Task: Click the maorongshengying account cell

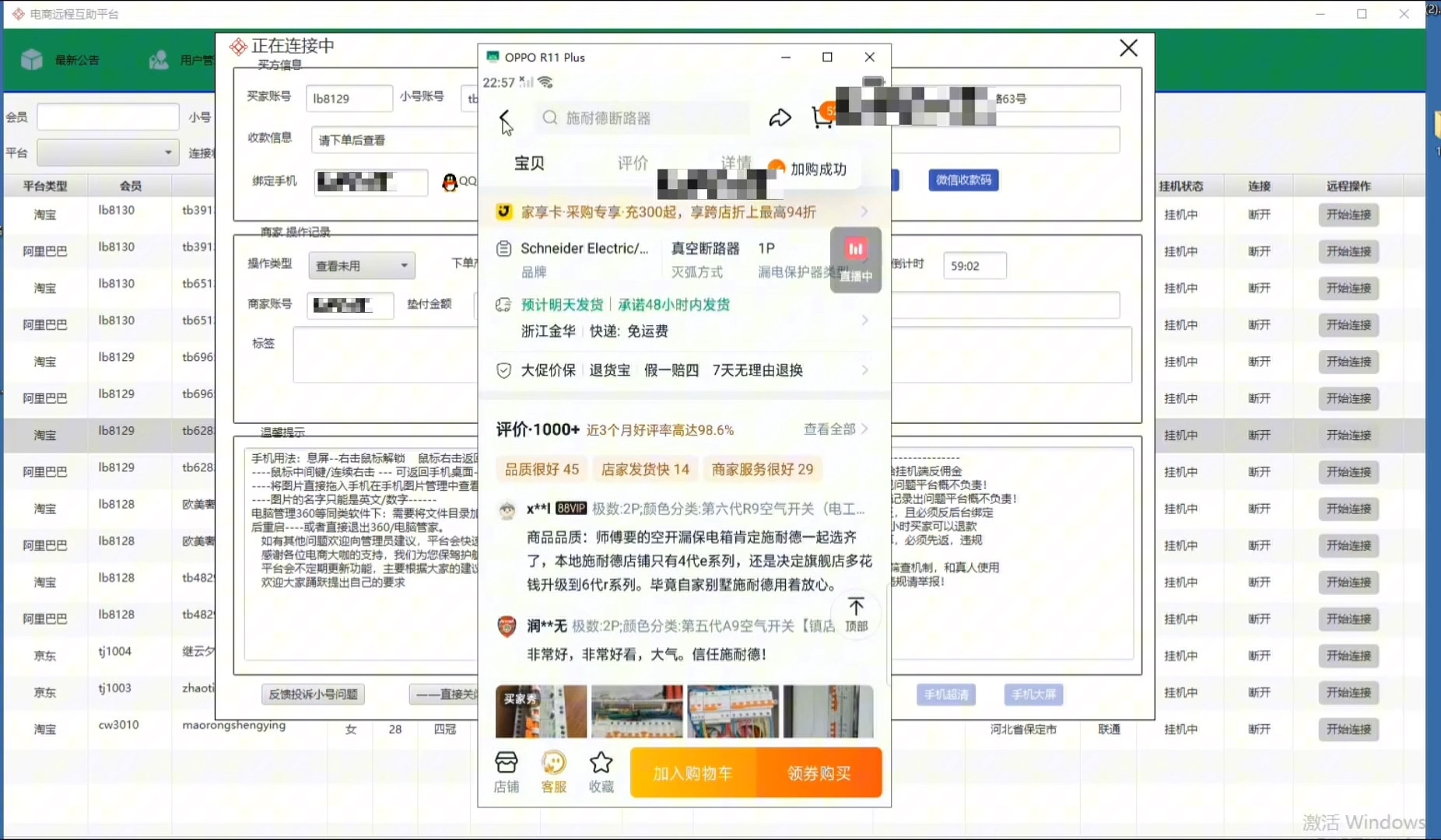Action: click(233, 725)
